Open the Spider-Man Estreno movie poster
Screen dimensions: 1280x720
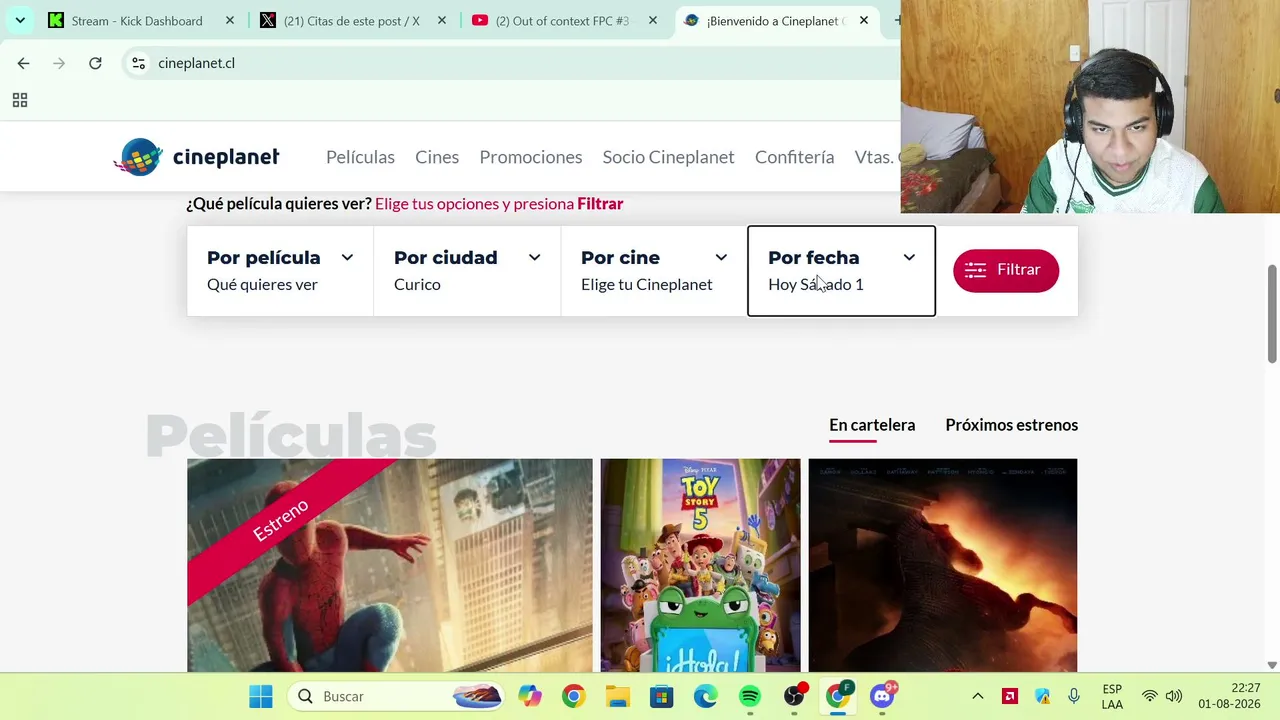tap(389, 565)
